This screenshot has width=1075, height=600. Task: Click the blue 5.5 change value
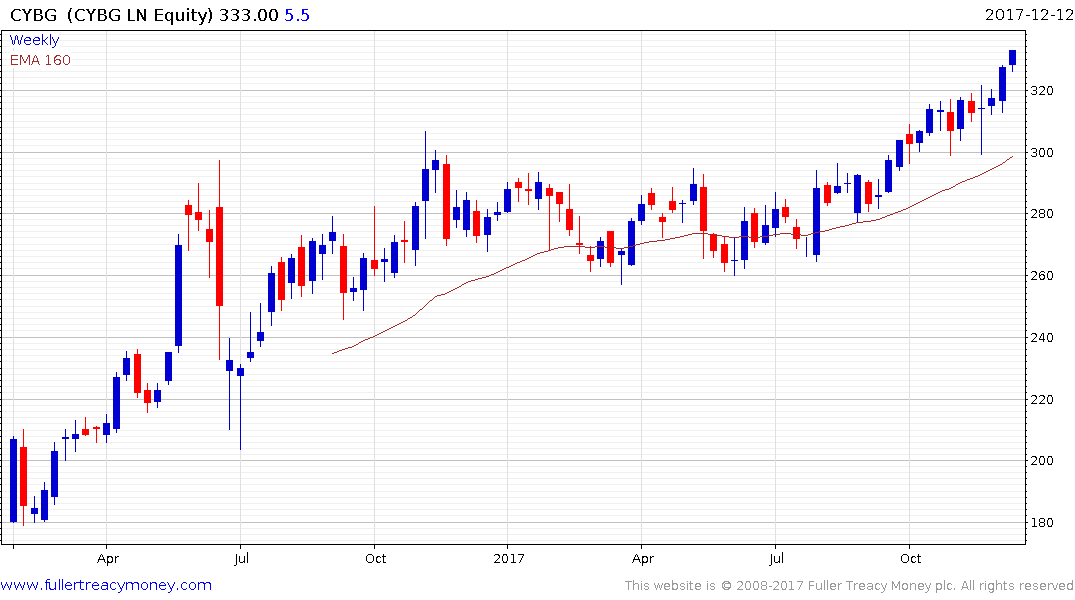[297, 15]
